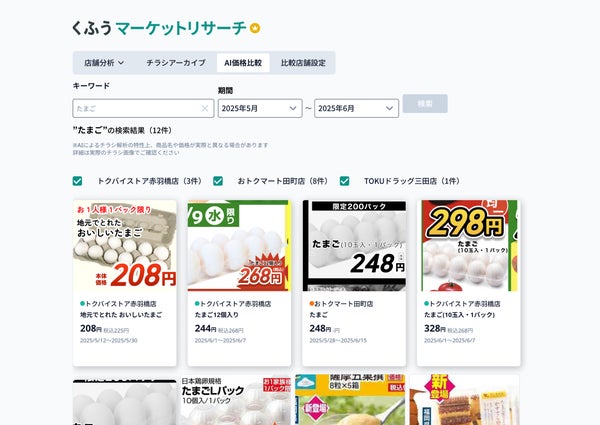The height and width of the screenshot is (425, 600).
Task: Open the 2025年6月 end period dropdown
Action: point(356,108)
